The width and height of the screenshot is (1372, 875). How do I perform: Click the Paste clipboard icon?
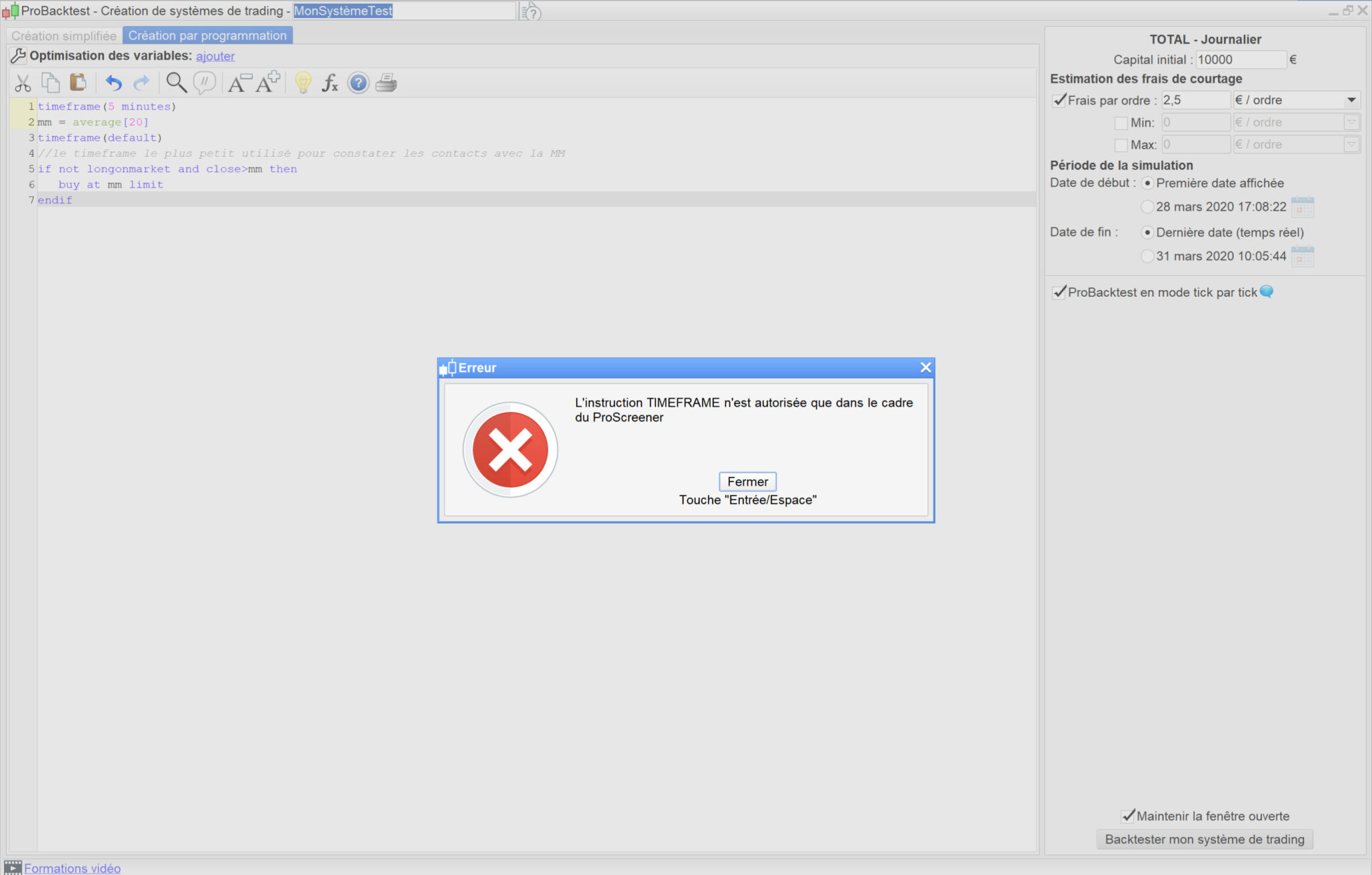tap(78, 82)
